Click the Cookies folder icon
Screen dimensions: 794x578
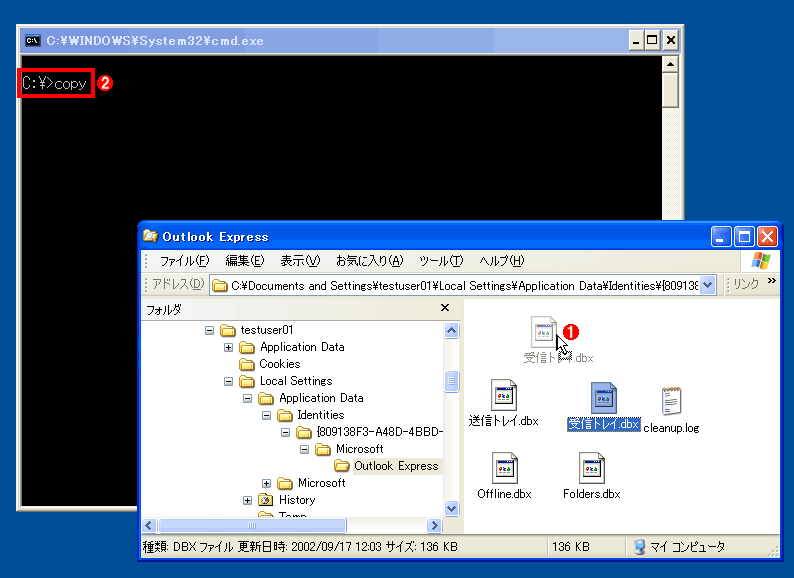tap(247, 364)
